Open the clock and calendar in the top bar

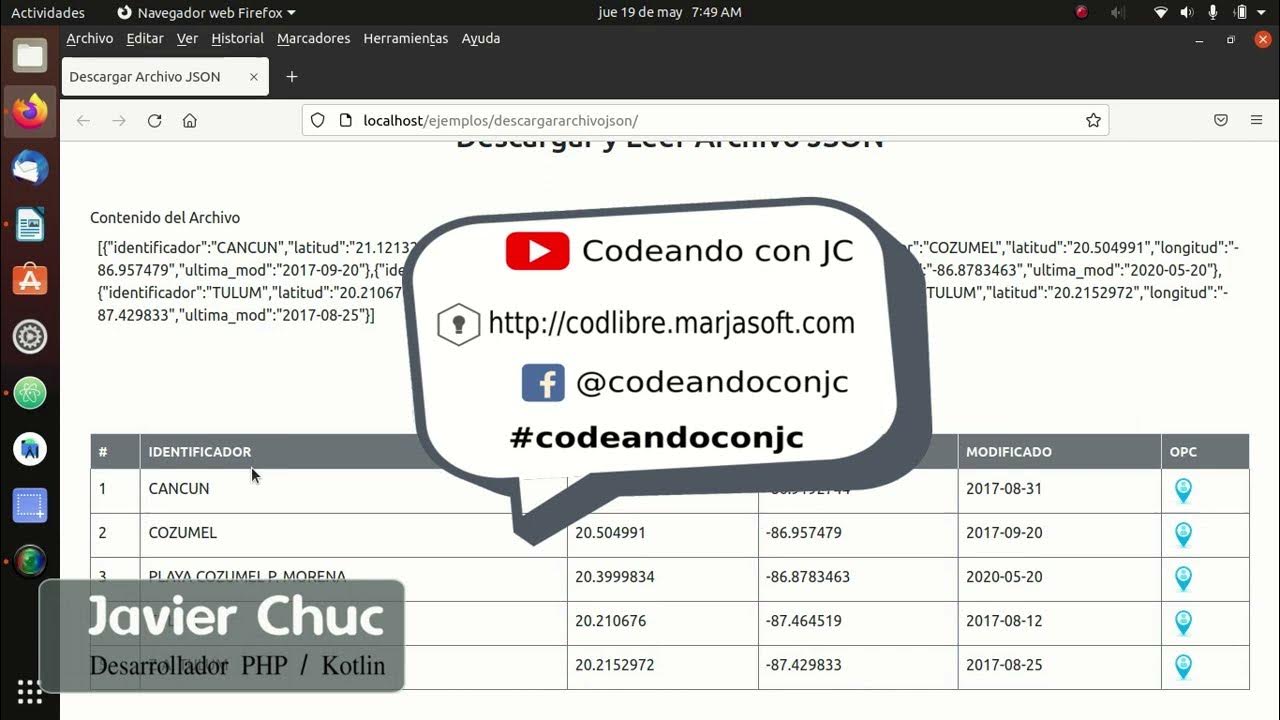(x=670, y=13)
